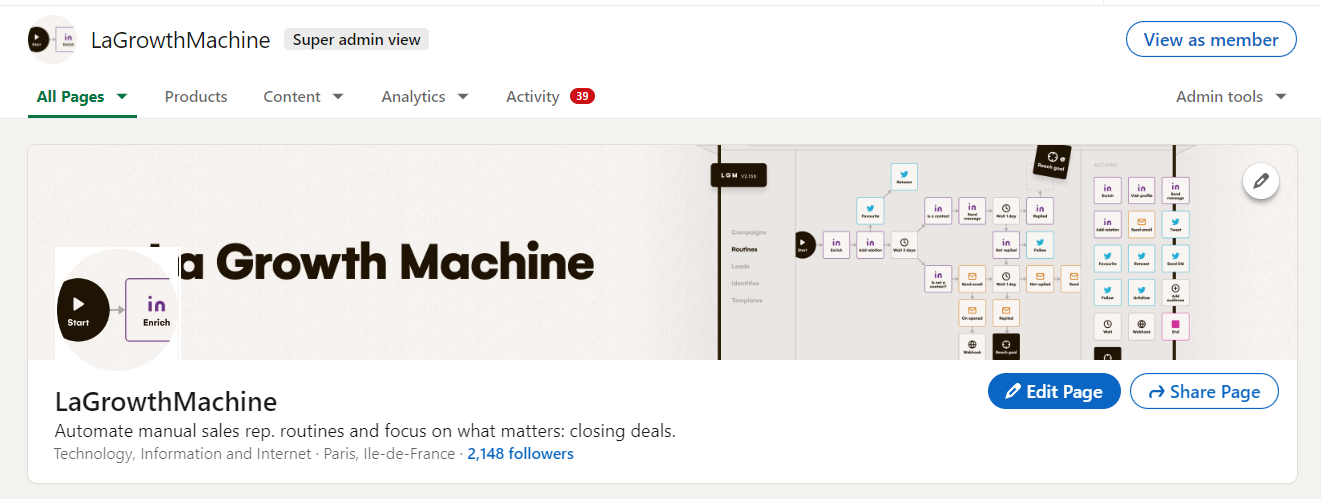Click the View as member button
1321x499 pixels.
tap(1210, 40)
